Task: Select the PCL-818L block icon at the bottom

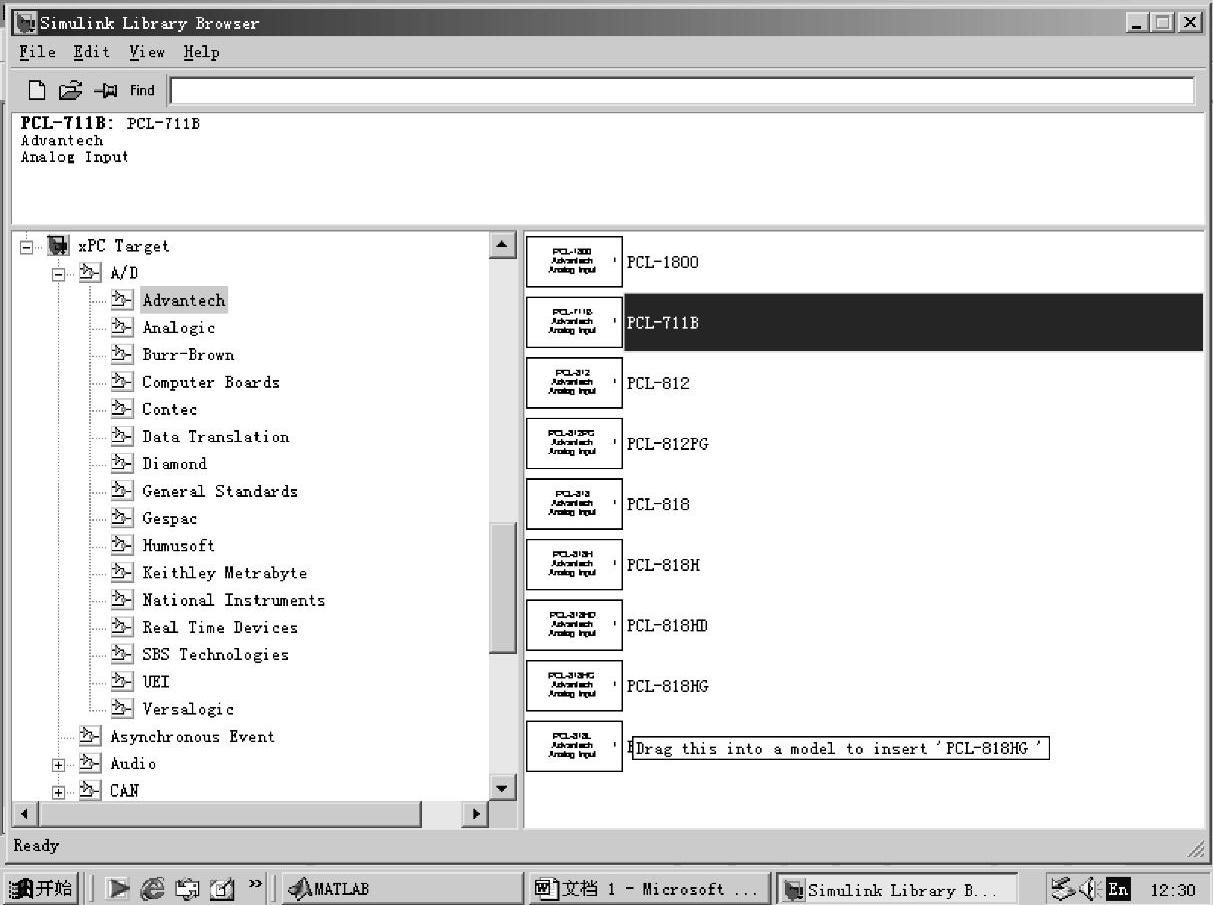Action: point(574,746)
